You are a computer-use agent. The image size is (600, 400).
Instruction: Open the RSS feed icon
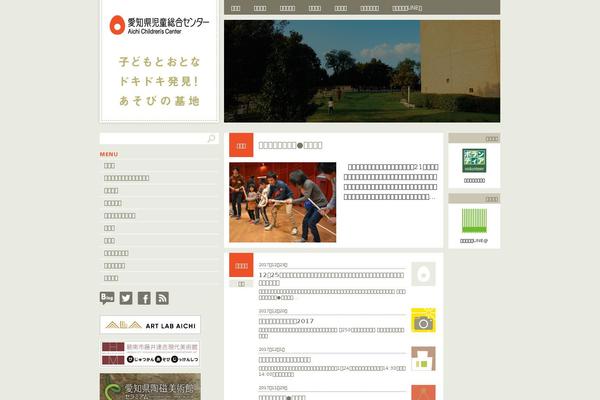click(x=162, y=298)
